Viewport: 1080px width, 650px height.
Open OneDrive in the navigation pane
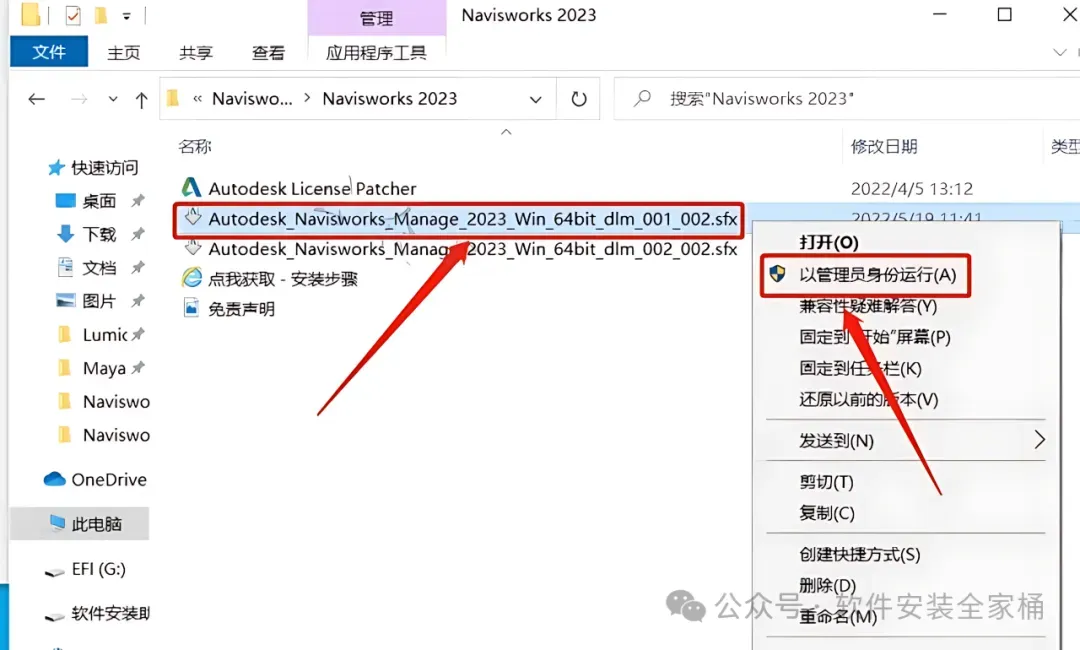[x=109, y=479]
